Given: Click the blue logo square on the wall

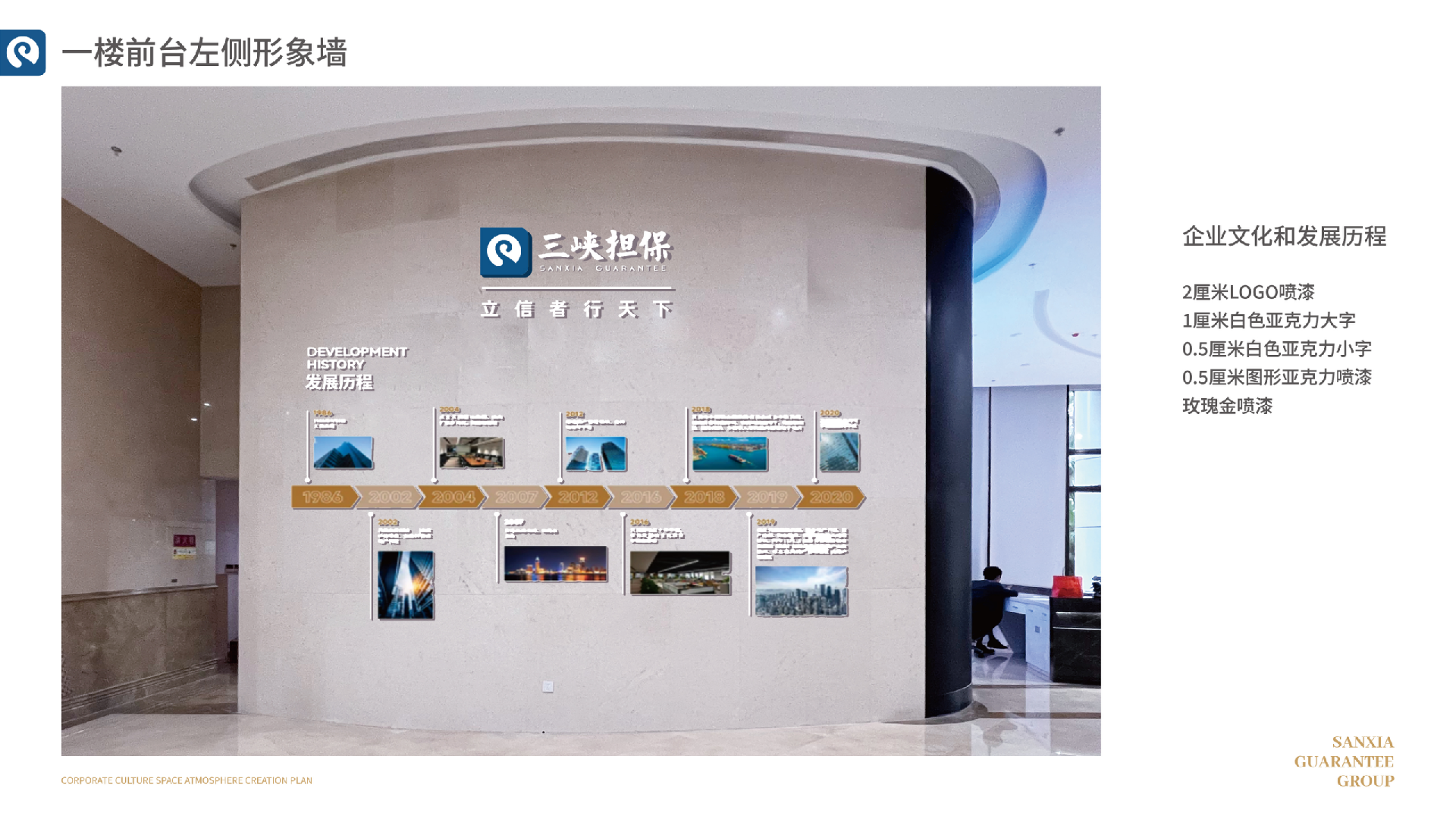Looking at the screenshot, I should pos(505,252).
